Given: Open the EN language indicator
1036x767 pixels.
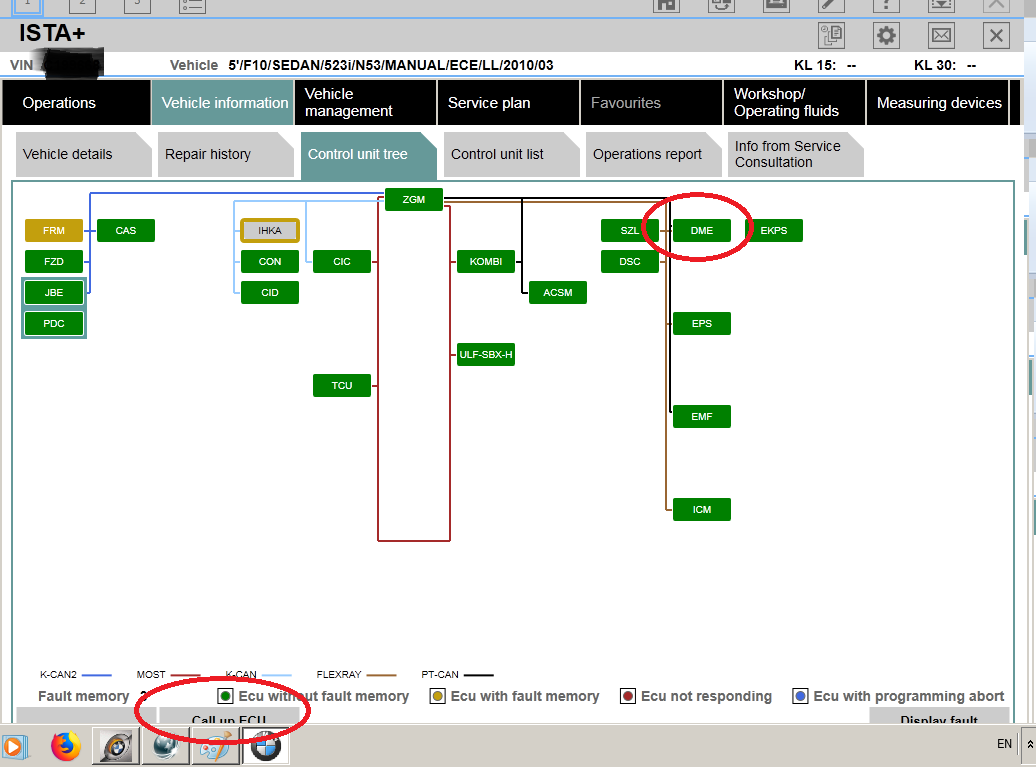Looking at the screenshot, I should click(x=1004, y=744).
